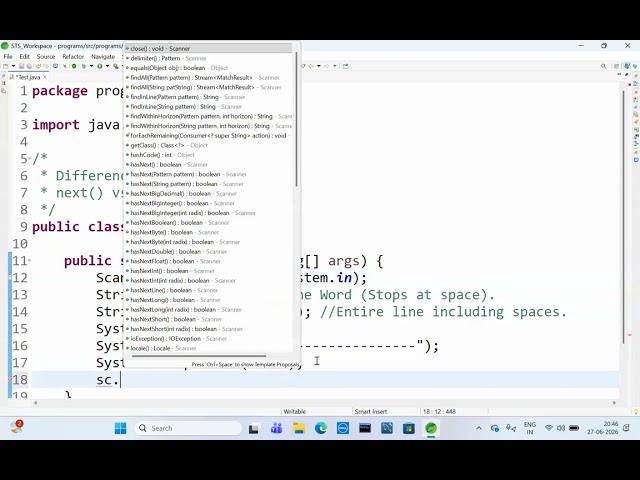Open the Run dropdown arrow
Screen dimensions: 640x480
pyautogui.click(x=107, y=66)
